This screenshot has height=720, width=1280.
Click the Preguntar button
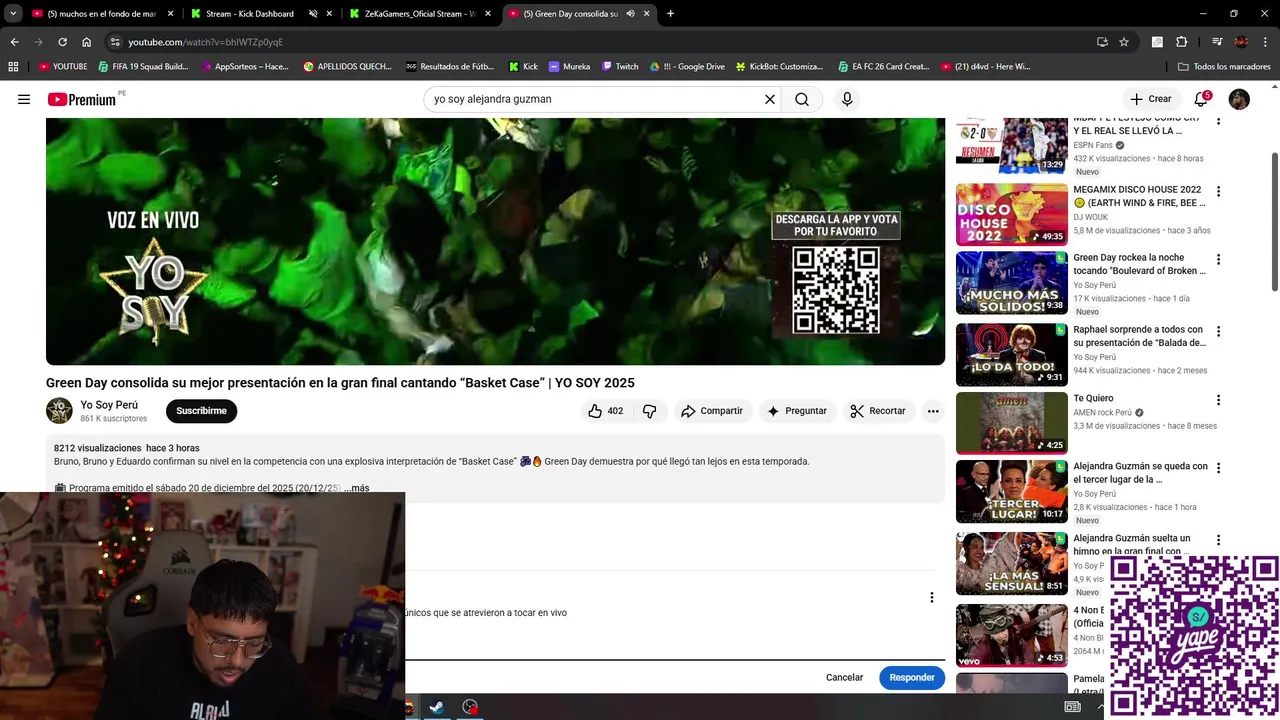(796, 411)
